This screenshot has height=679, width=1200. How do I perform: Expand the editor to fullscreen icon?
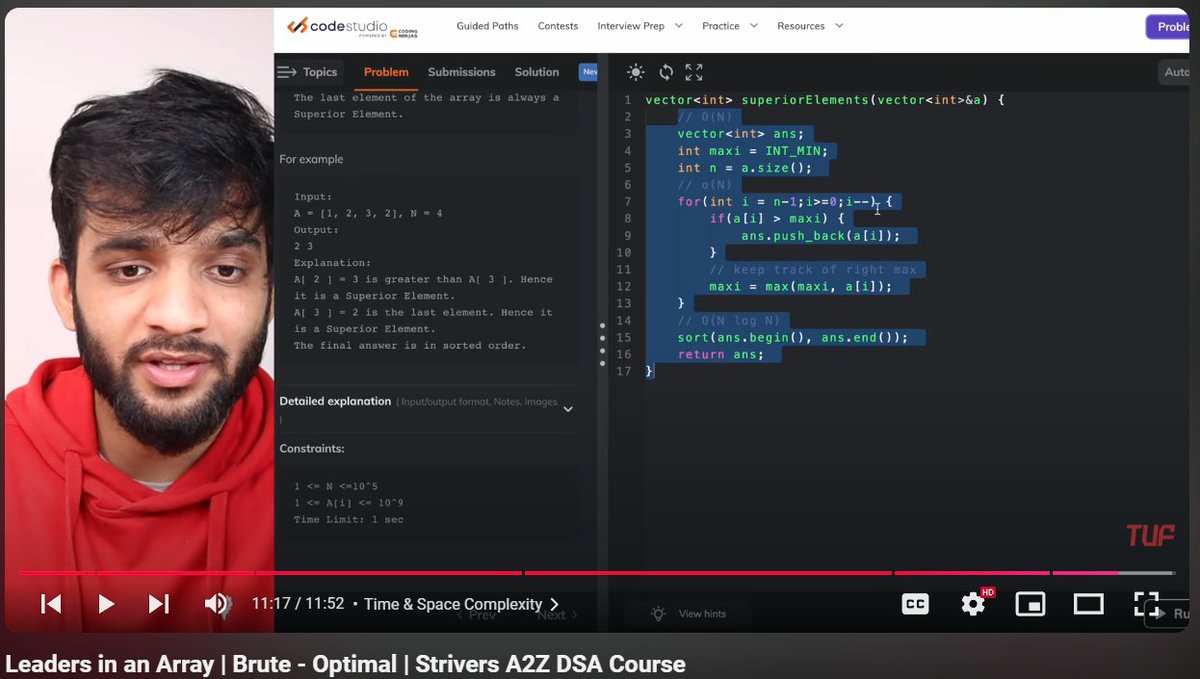694,72
